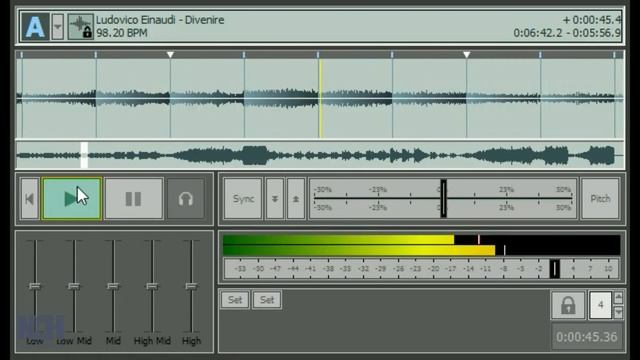640x360 pixels.
Task: Increase loop length with up arrow
Action: tap(618, 298)
